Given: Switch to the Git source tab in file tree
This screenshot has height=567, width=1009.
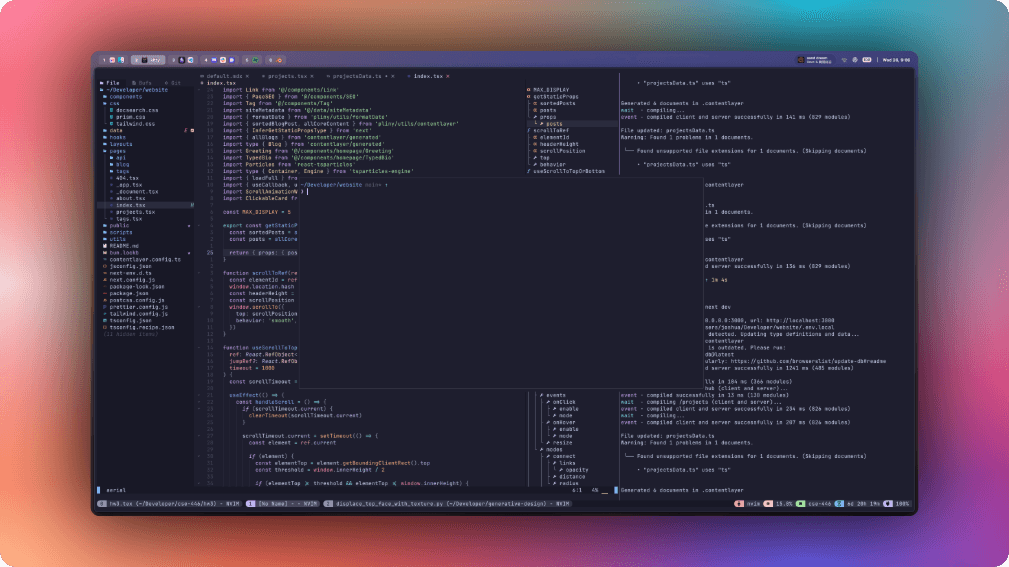Looking at the screenshot, I should 172,83.
